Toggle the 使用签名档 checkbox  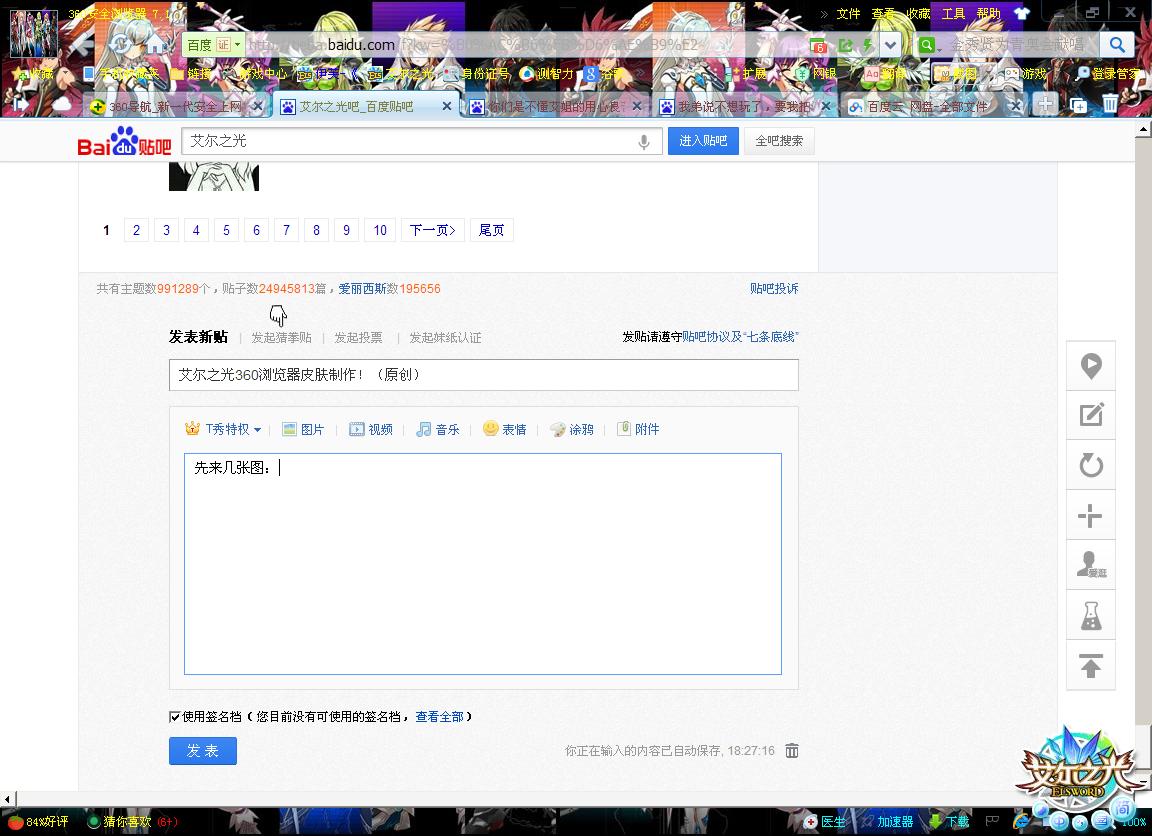[175, 717]
